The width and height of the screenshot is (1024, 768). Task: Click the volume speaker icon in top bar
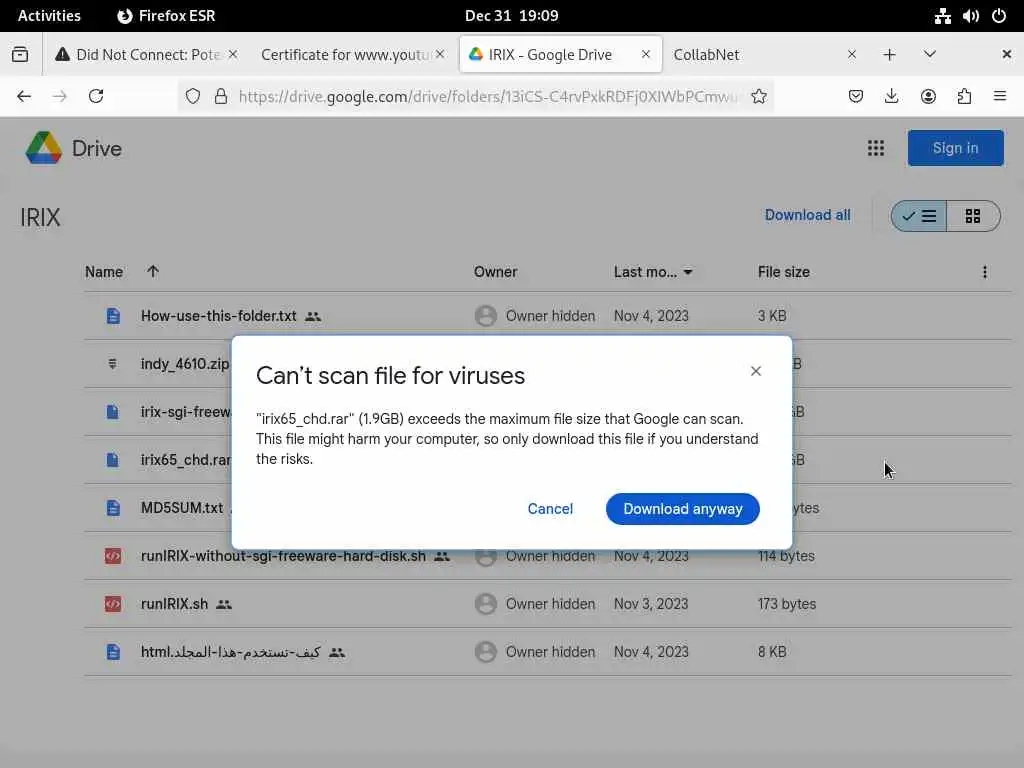tap(970, 16)
